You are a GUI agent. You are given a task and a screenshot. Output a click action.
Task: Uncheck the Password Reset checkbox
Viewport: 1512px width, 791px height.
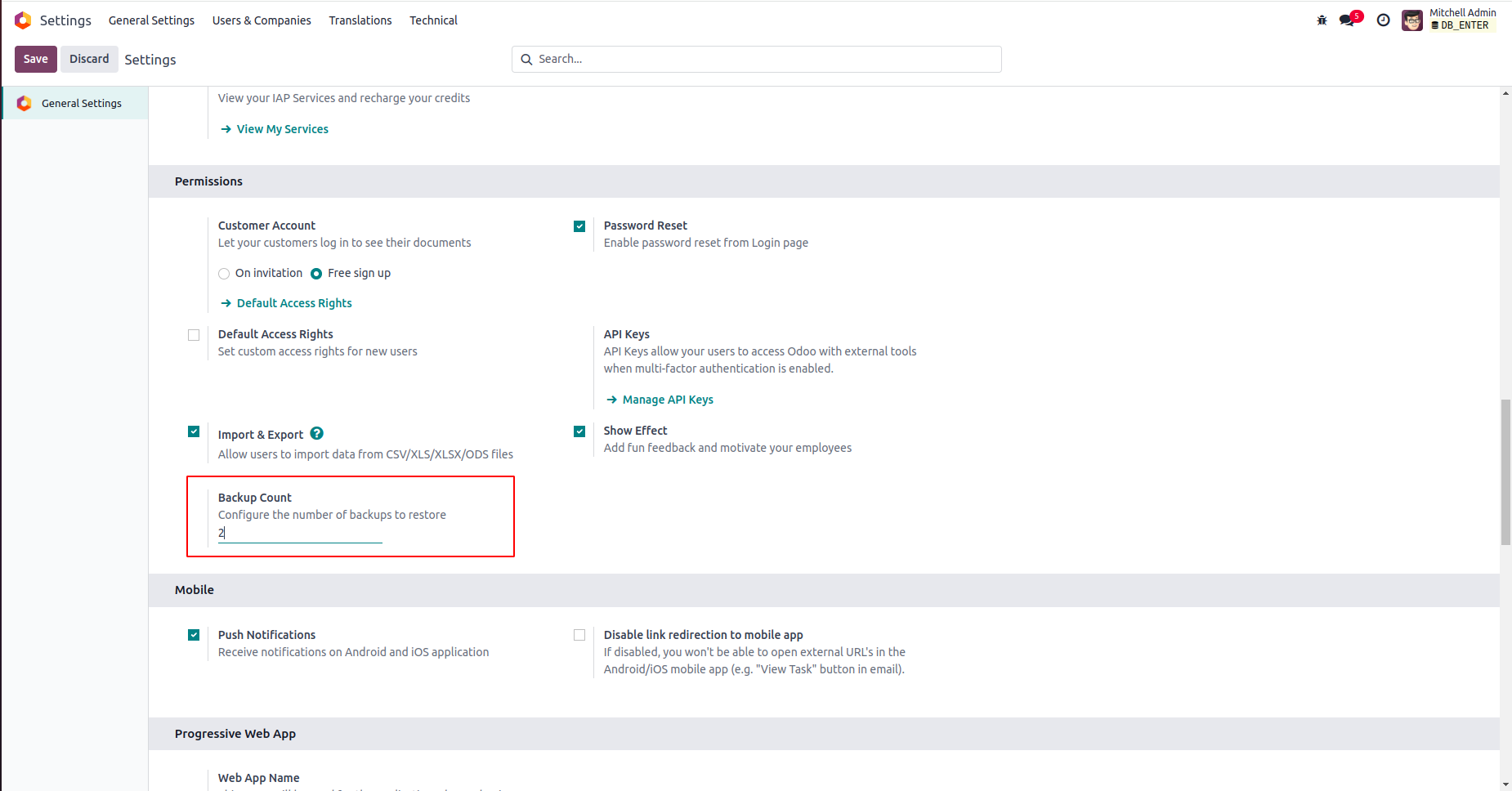579,226
